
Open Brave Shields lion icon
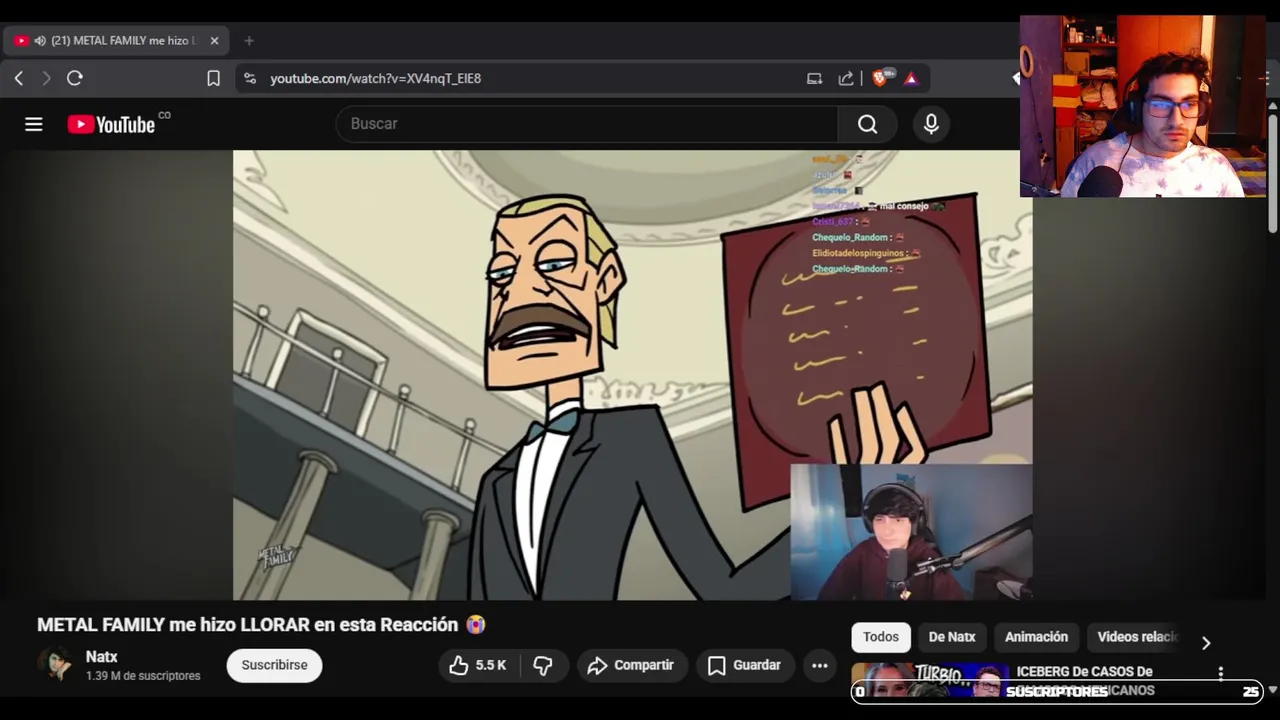(x=880, y=78)
